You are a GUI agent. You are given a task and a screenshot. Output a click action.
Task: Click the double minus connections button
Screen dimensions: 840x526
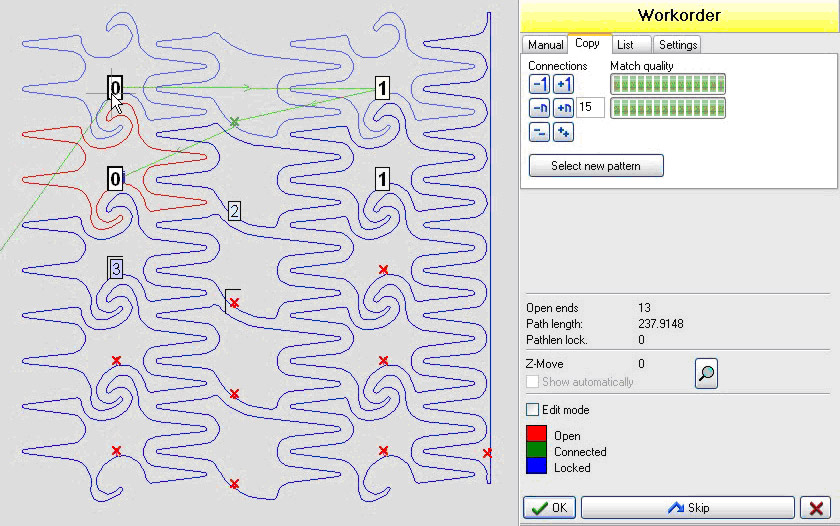coord(539,132)
